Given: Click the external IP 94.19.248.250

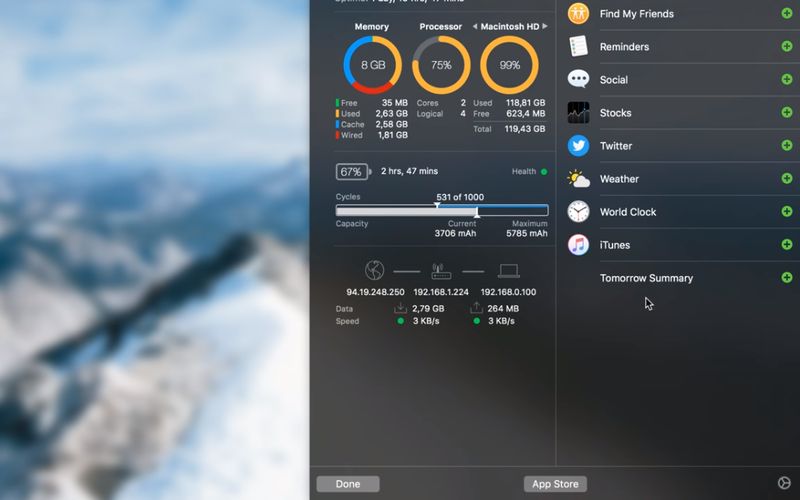Looking at the screenshot, I should (x=376, y=292).
